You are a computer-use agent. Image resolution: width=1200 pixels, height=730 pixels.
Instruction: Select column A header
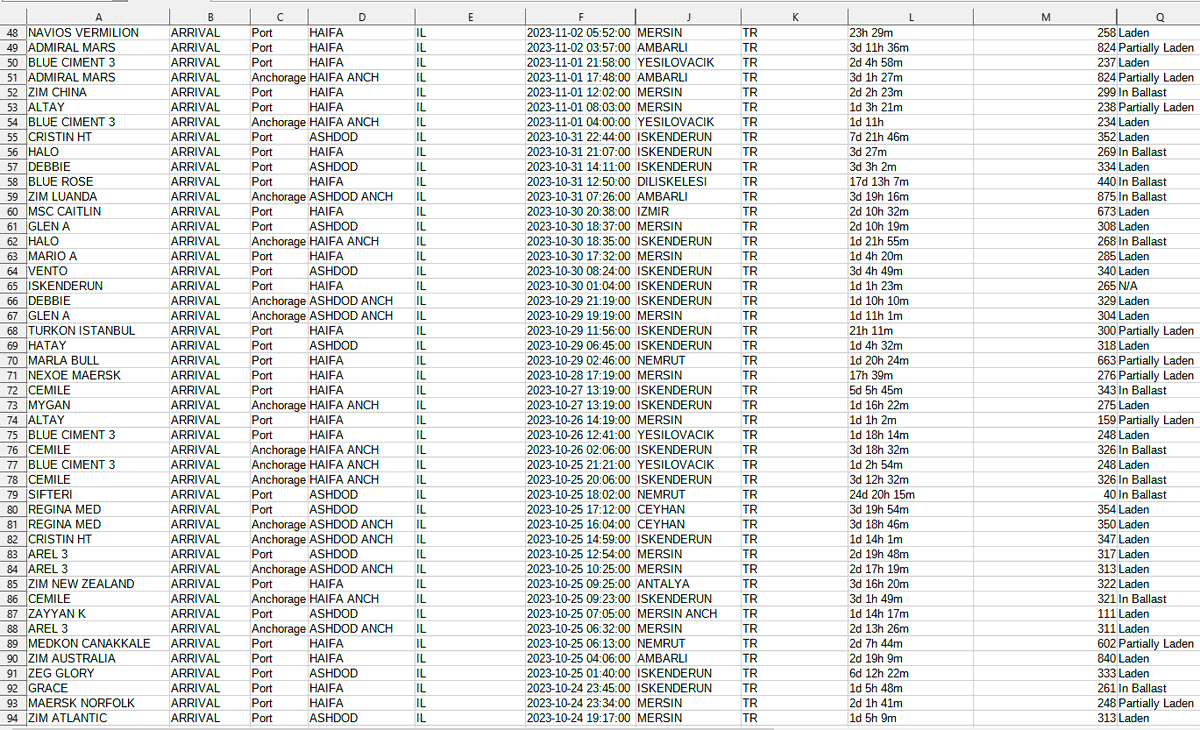tap(97, 17)
